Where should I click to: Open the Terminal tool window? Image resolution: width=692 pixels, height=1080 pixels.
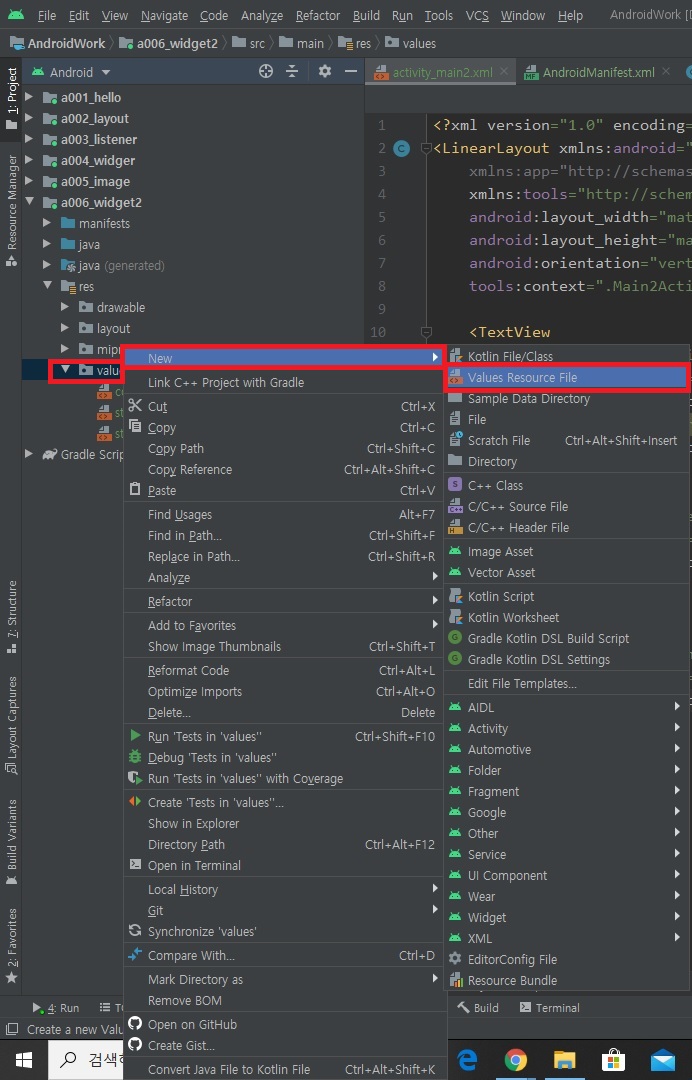tap(549, 1008)
